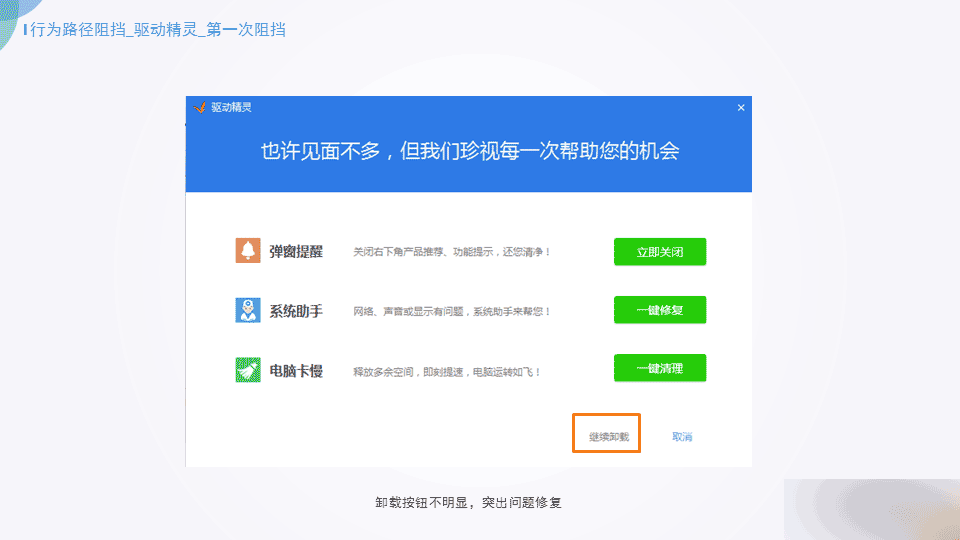Screen dimensions: 960x540
Task: Select the 弹窗提醒 heading text
Action: (x=296, y=252)
